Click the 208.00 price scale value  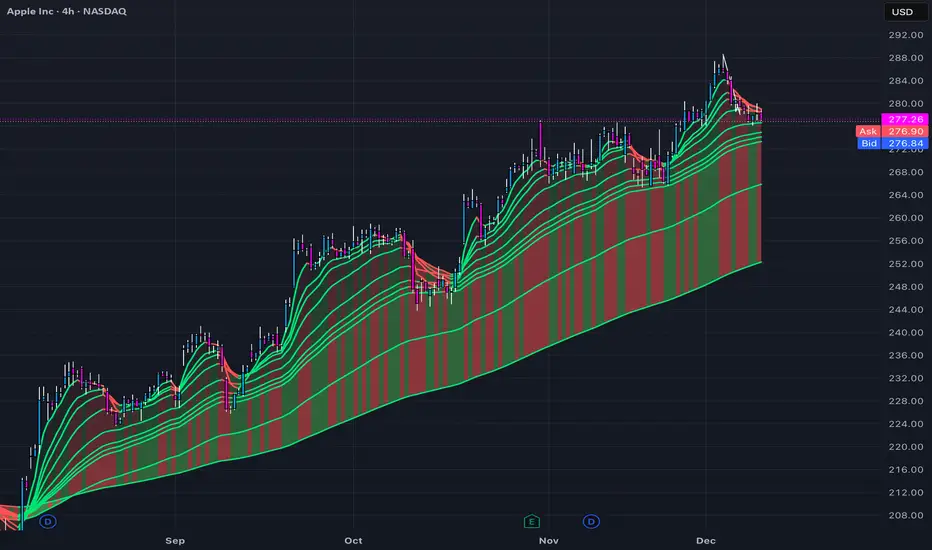(x=906, y=516)
